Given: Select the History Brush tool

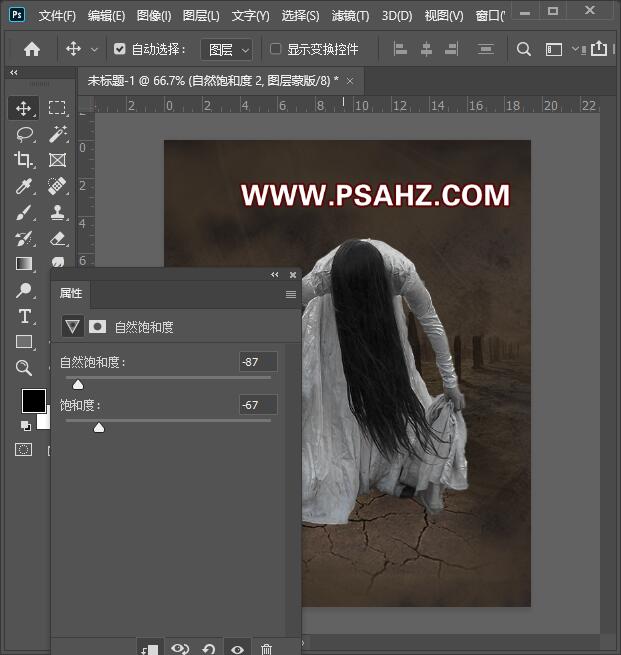Looking at the screenshot, I should (24, 239).
